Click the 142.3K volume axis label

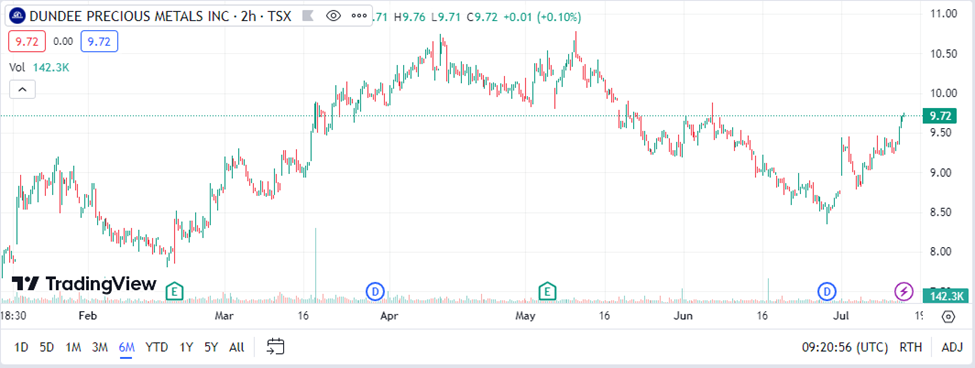(945, 296)
